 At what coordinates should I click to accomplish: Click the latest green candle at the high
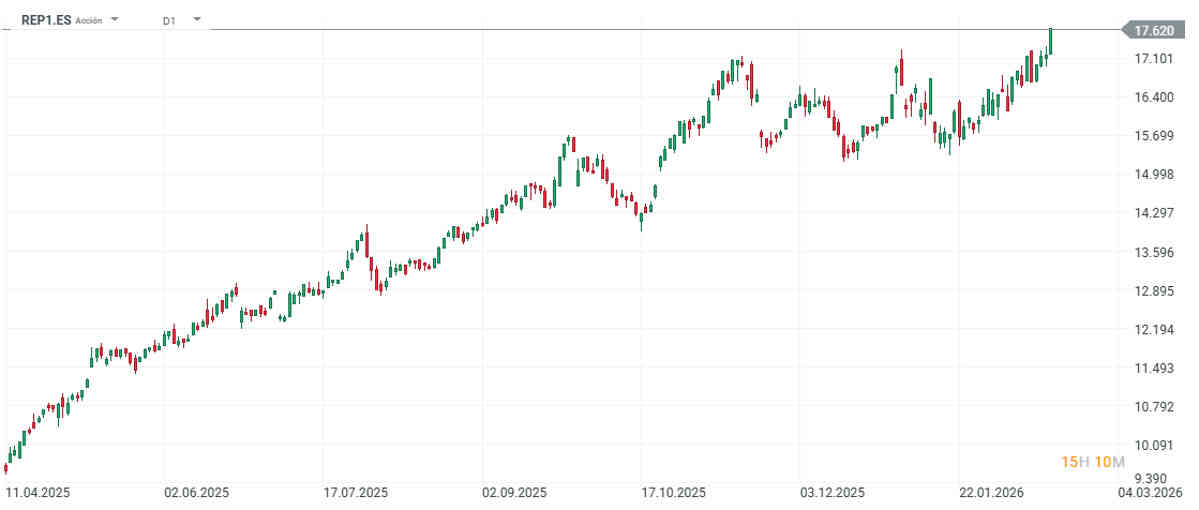click(x=1051, y=40)
